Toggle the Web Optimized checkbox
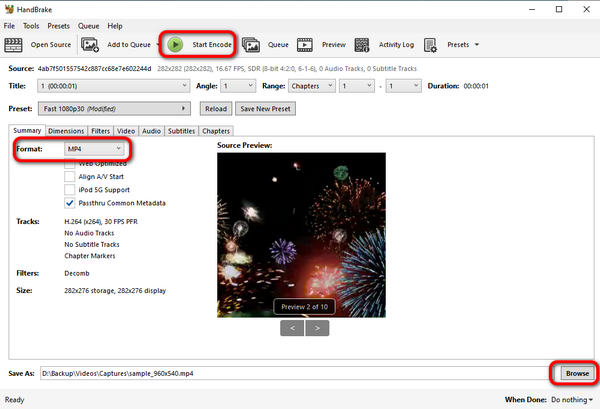Viewport: 600px width, 409px height. (69, 164)
